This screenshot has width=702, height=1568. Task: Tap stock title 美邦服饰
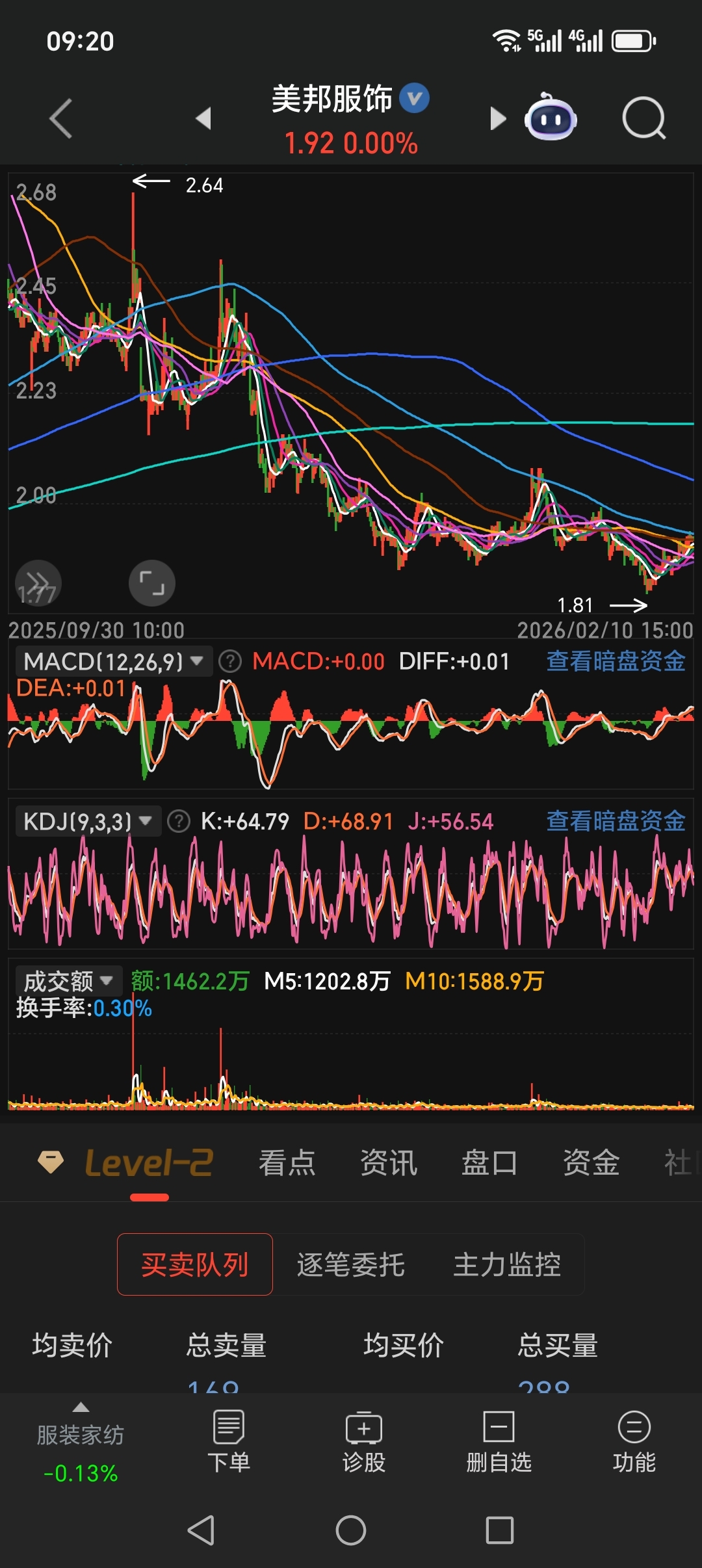[331, 99]
